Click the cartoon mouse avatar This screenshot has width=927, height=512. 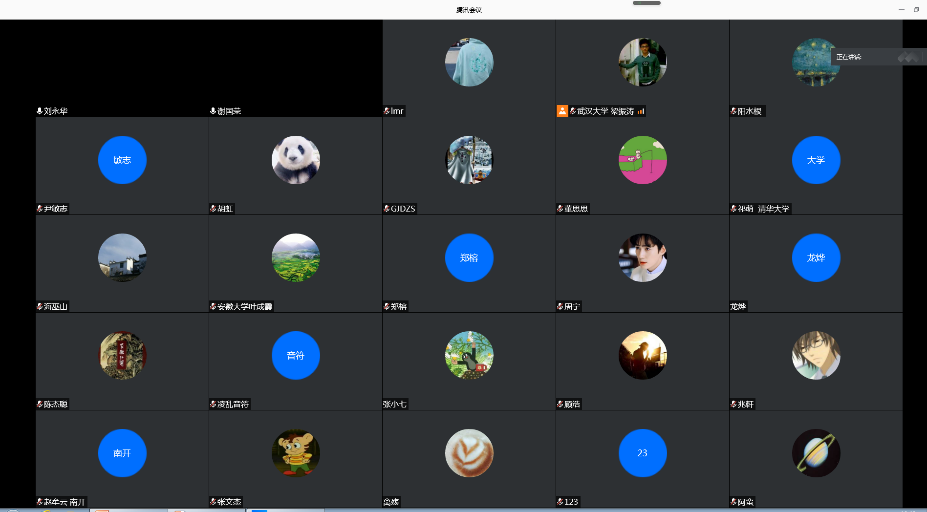click(x=295, y=453)
